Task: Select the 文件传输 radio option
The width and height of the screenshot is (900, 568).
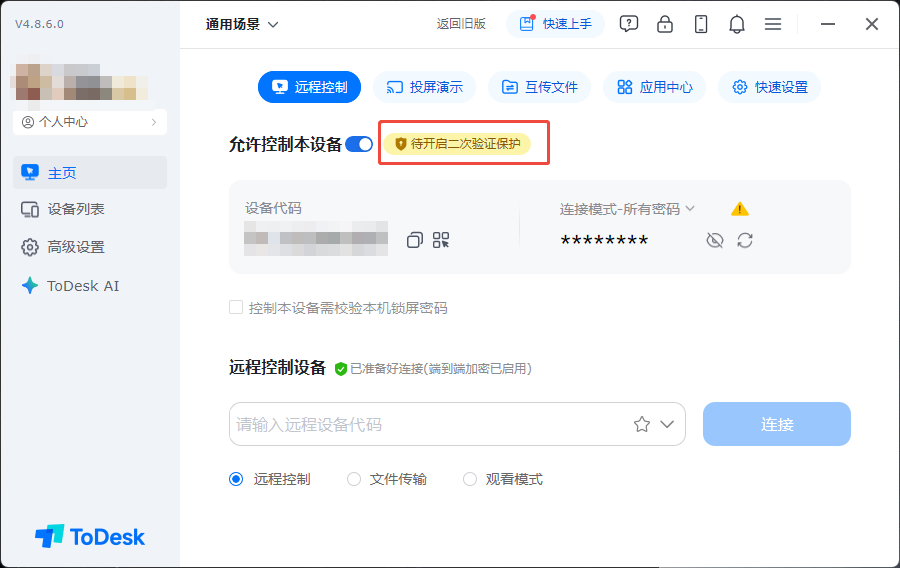Action: [354, 479]
